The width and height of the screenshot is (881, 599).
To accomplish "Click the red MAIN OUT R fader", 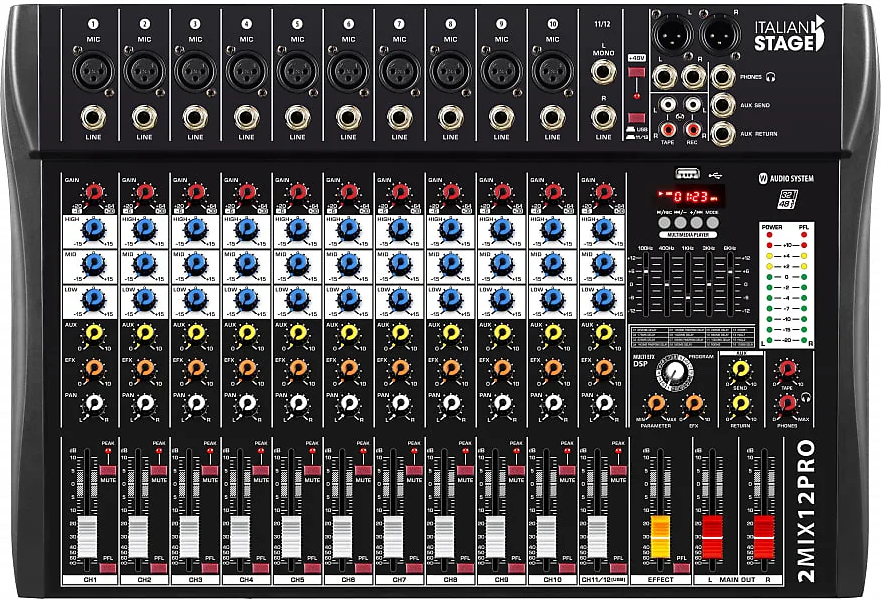I will click(764, 537).
